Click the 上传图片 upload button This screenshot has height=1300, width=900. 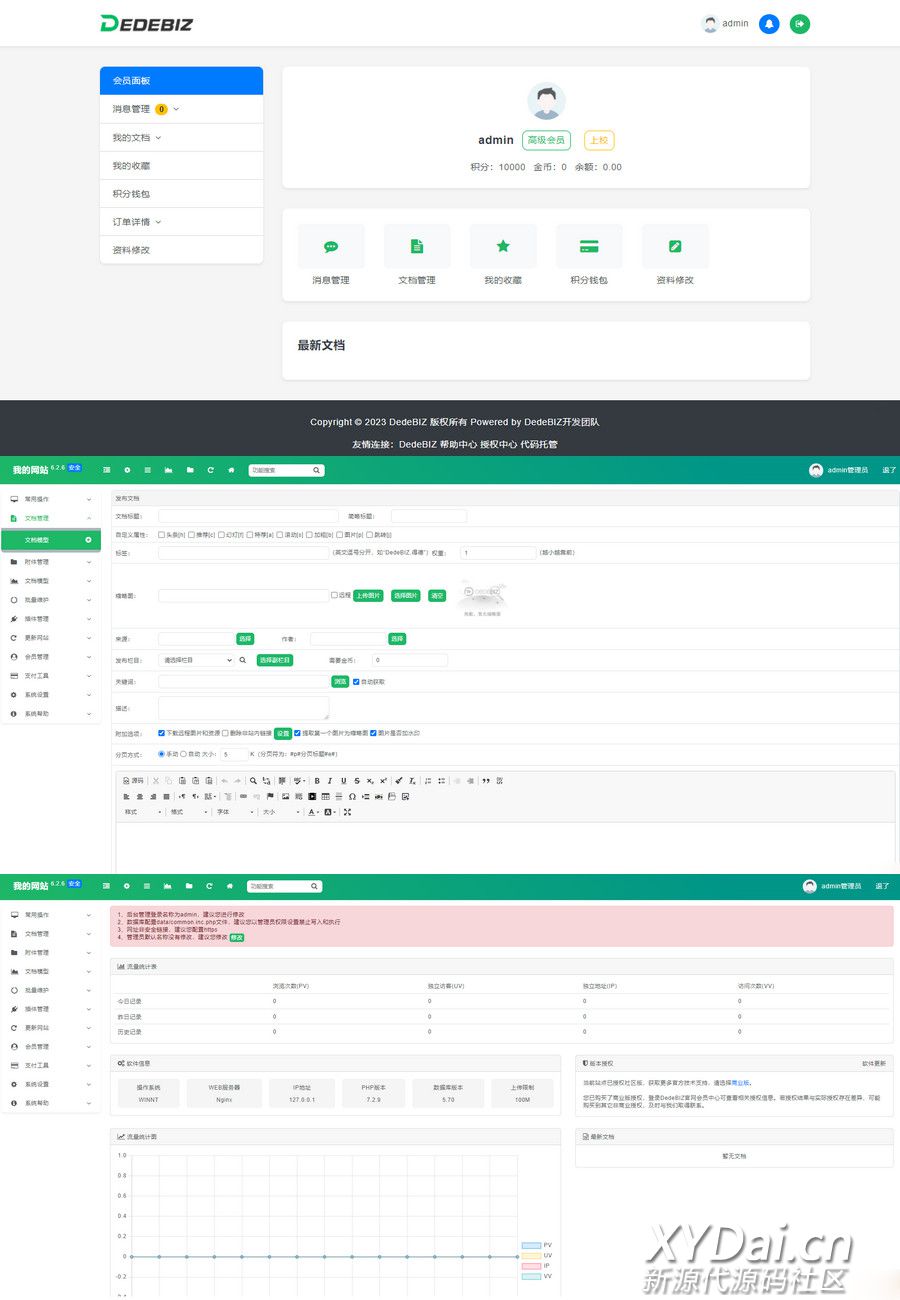pyautogui.click(x=368, y=595)
